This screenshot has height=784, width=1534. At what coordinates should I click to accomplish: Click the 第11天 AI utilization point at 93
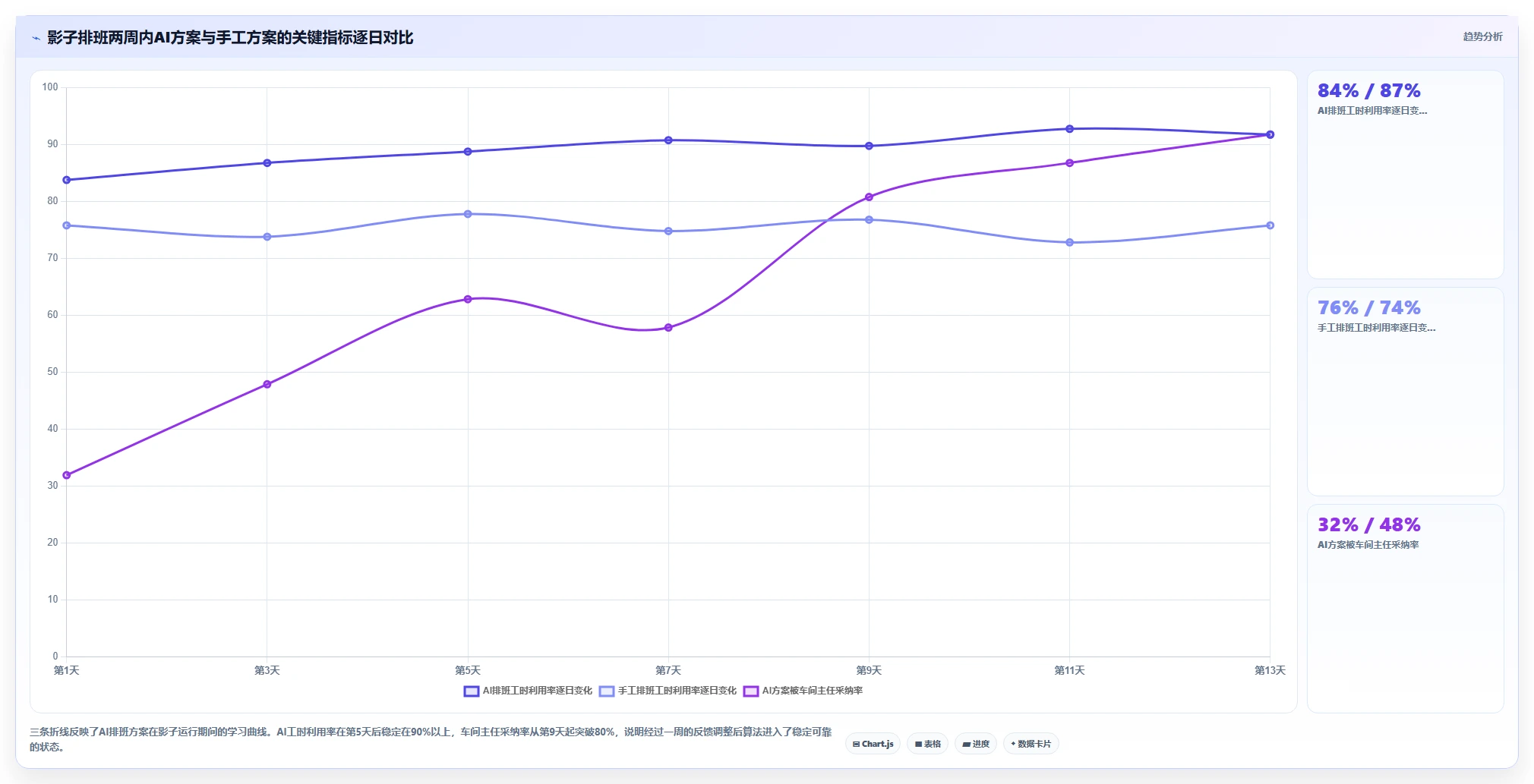coord(1069,129)
